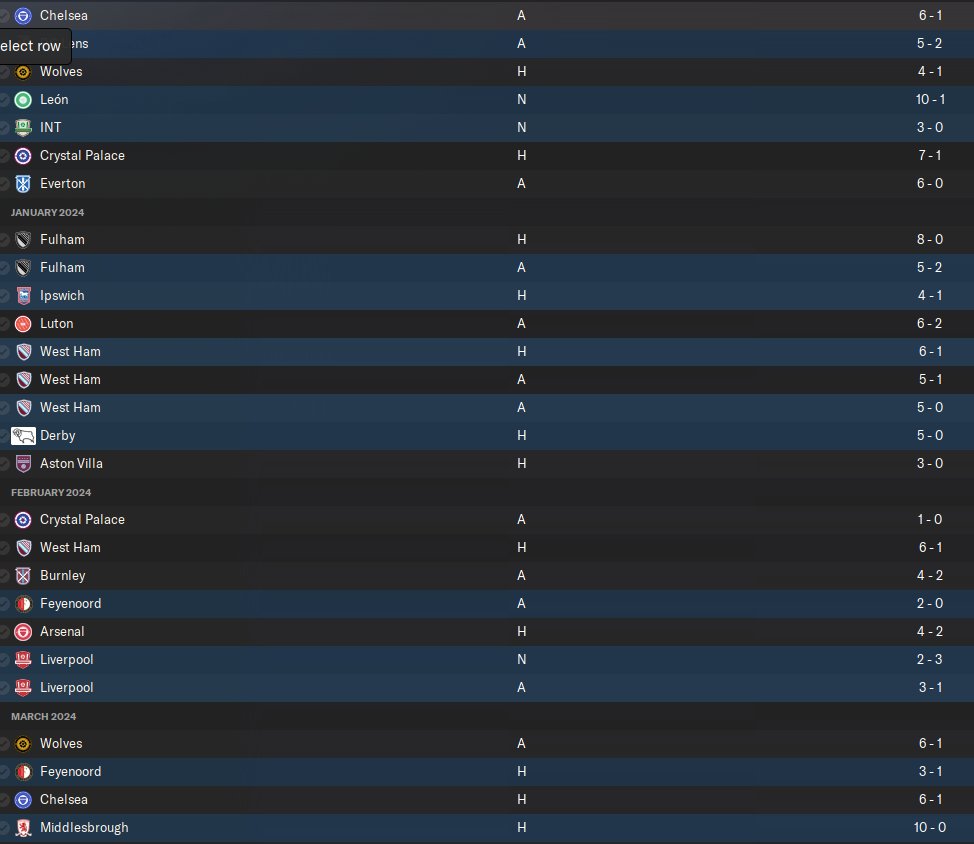The width and height of the screenshot is (974, 844).
Task: Tick the select checkbox for Luton row
Action: click(x=4, y=324)
